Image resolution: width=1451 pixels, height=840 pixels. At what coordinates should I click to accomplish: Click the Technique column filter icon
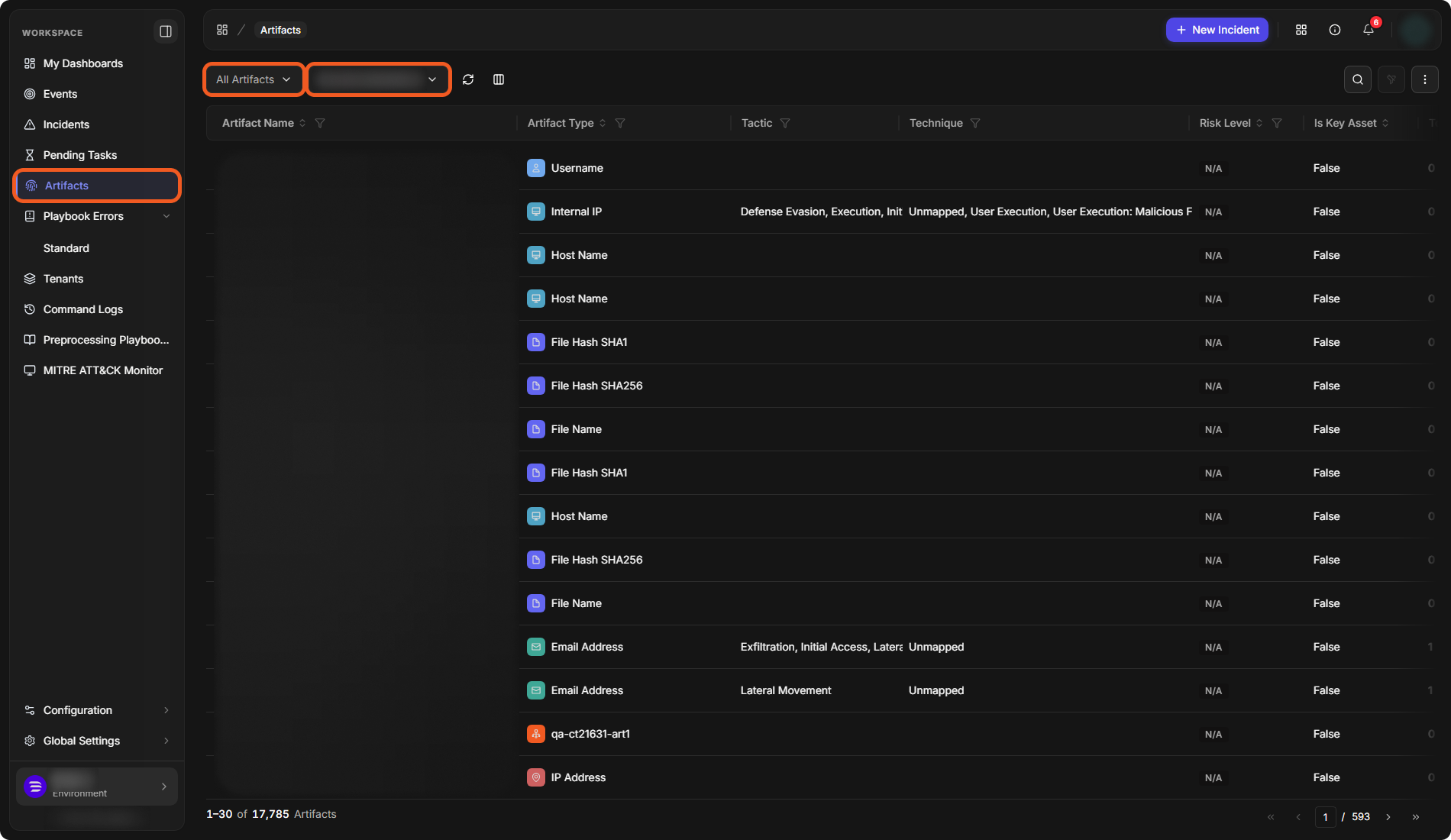[975, 123]
